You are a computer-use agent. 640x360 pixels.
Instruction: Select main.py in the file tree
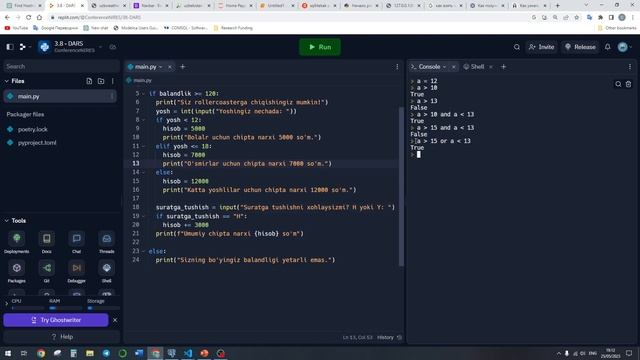(x=60, y=96)
